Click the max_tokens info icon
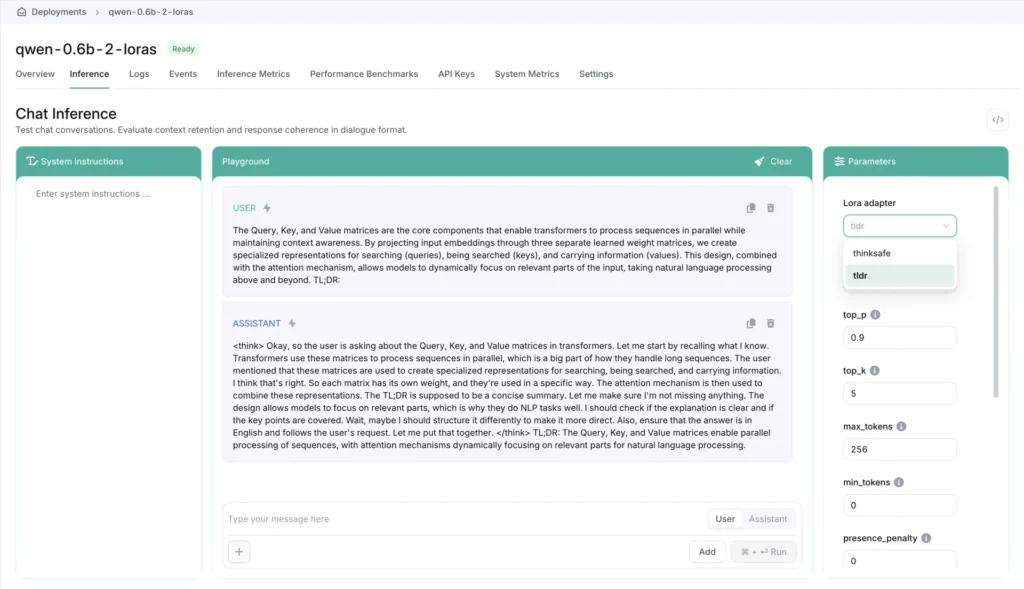This screenshot has width=1024, height=589. [901, 427]
